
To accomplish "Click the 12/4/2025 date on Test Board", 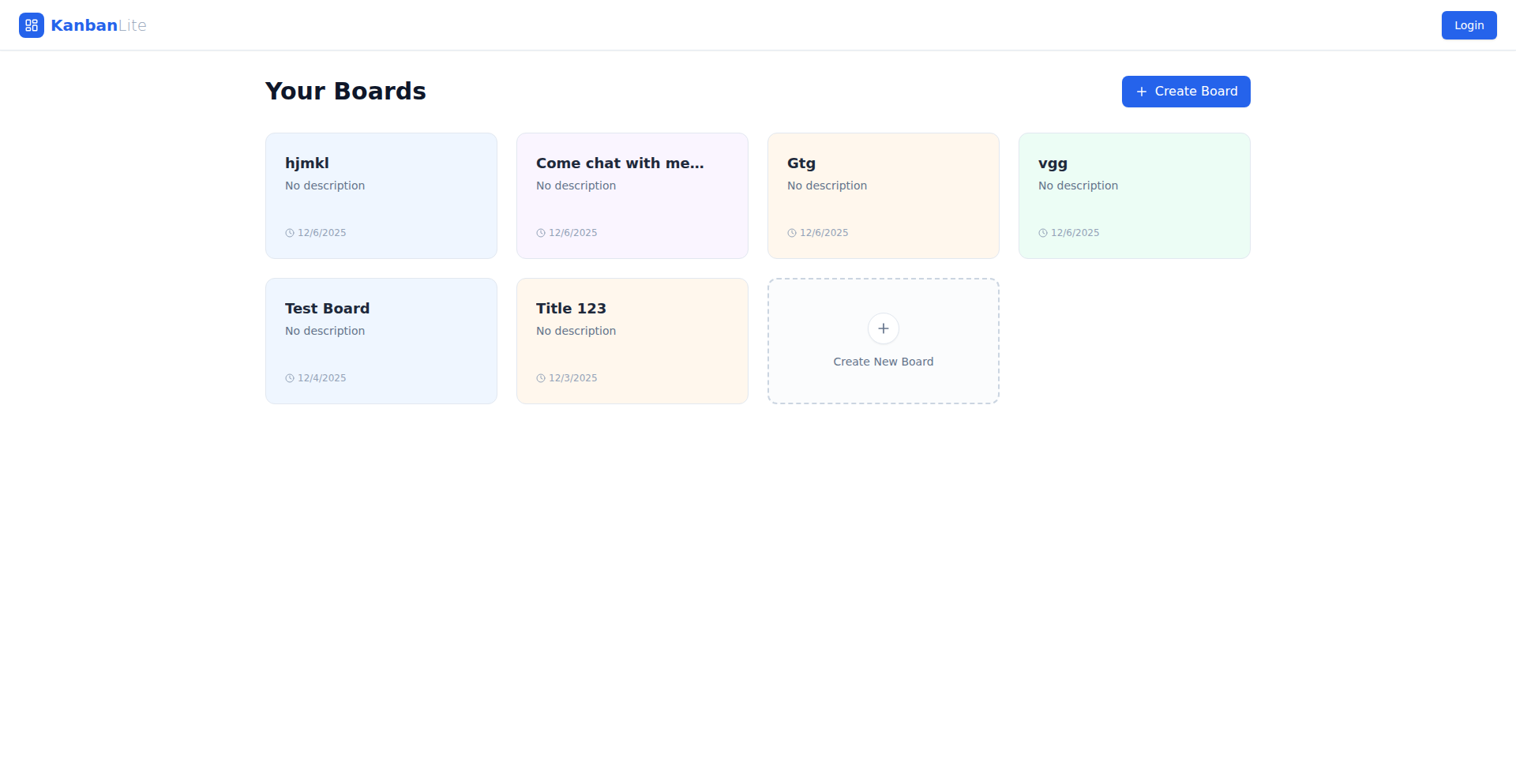I will pyautogui.click(x=321, y=377).
